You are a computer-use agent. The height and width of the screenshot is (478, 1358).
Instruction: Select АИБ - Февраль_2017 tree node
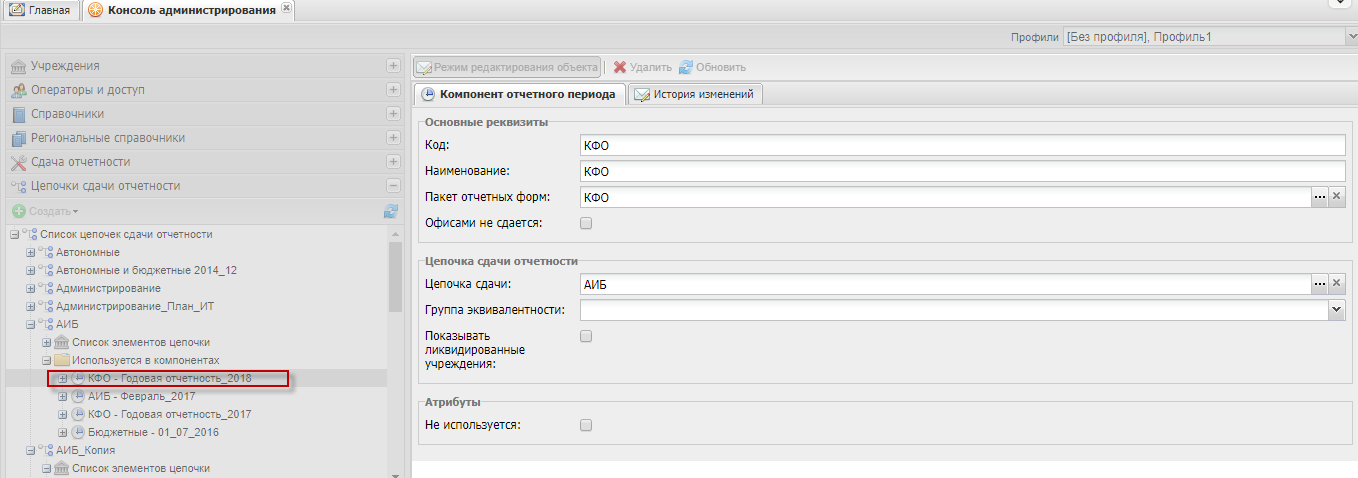point(141,396)
